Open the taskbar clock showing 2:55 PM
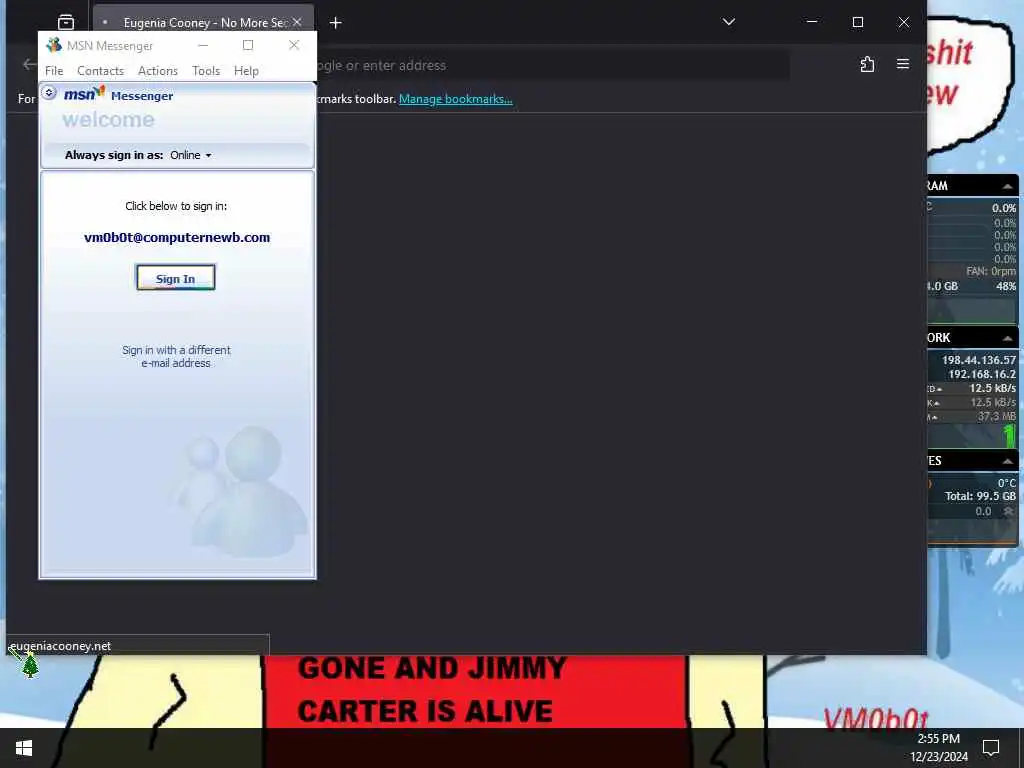 click(x=939, y=748)
